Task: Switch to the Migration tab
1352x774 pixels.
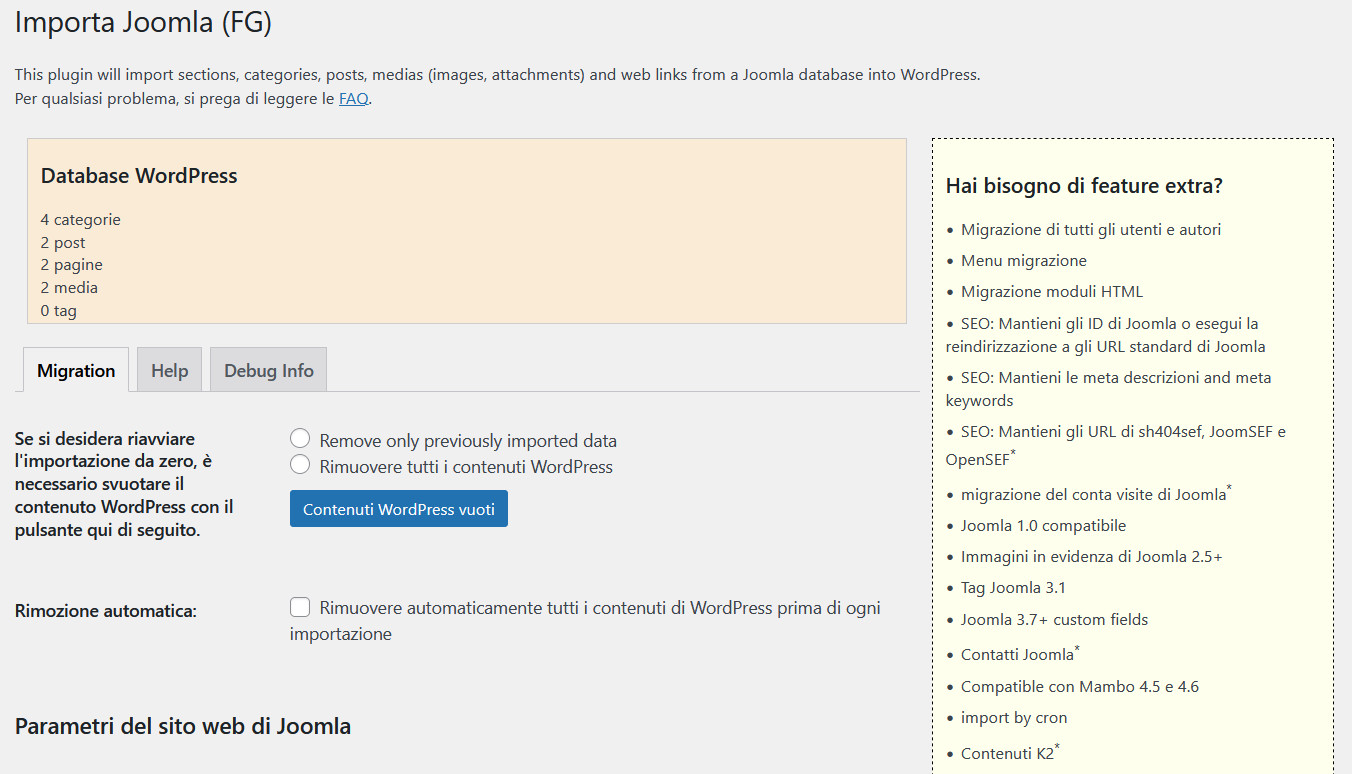Action: tap(76, 370)
